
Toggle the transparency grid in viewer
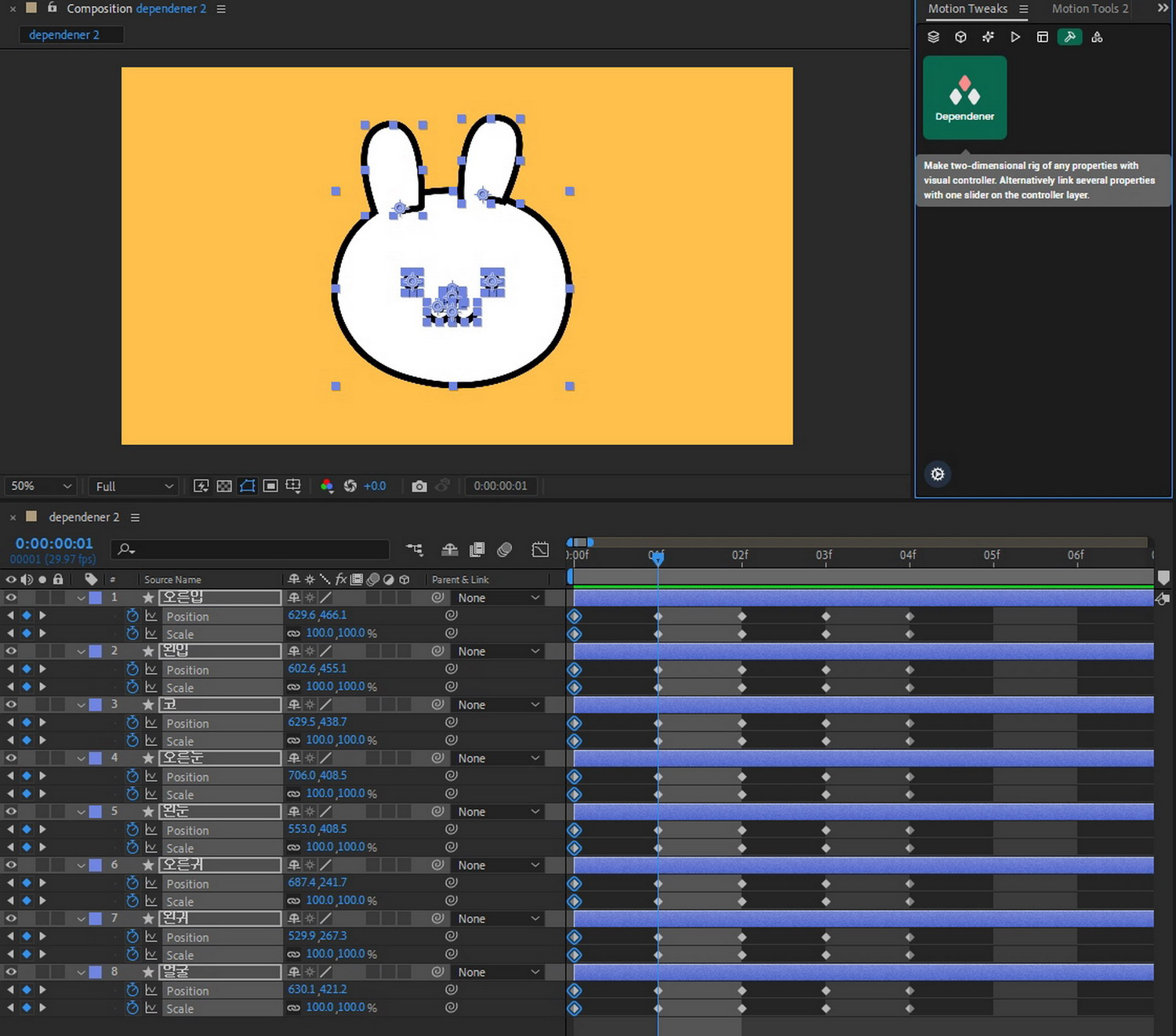[x=224, y=487]
